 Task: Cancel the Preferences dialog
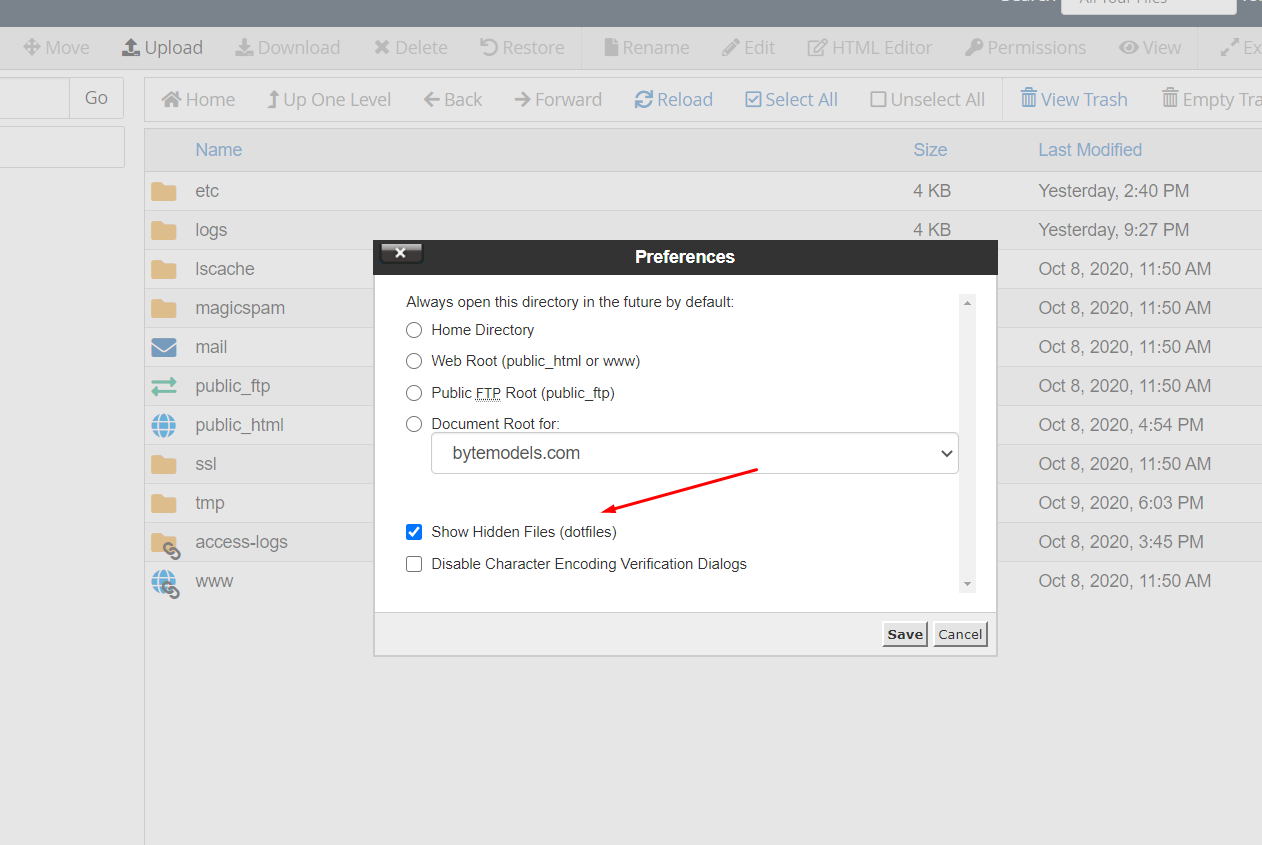(x=960, y=634)
